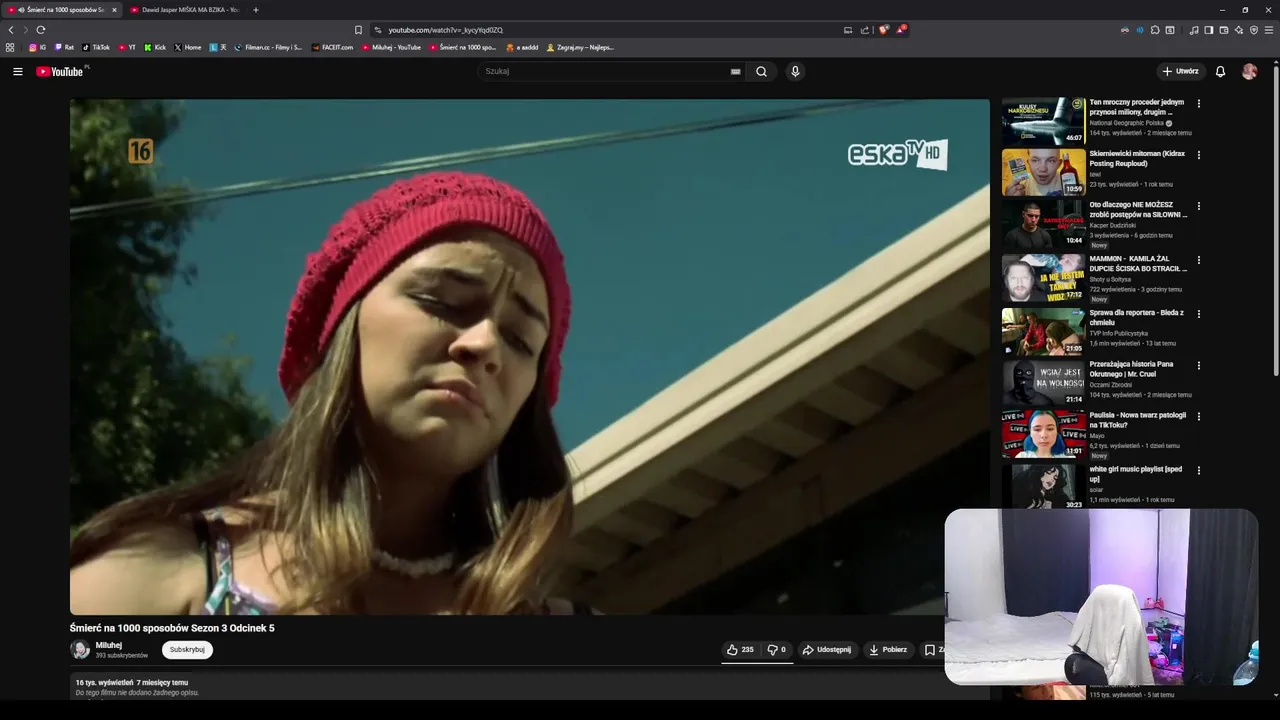Viewport: 1280px width, 720px height.
Task: Open the X Home bookmark
Action: pos(187,47)
